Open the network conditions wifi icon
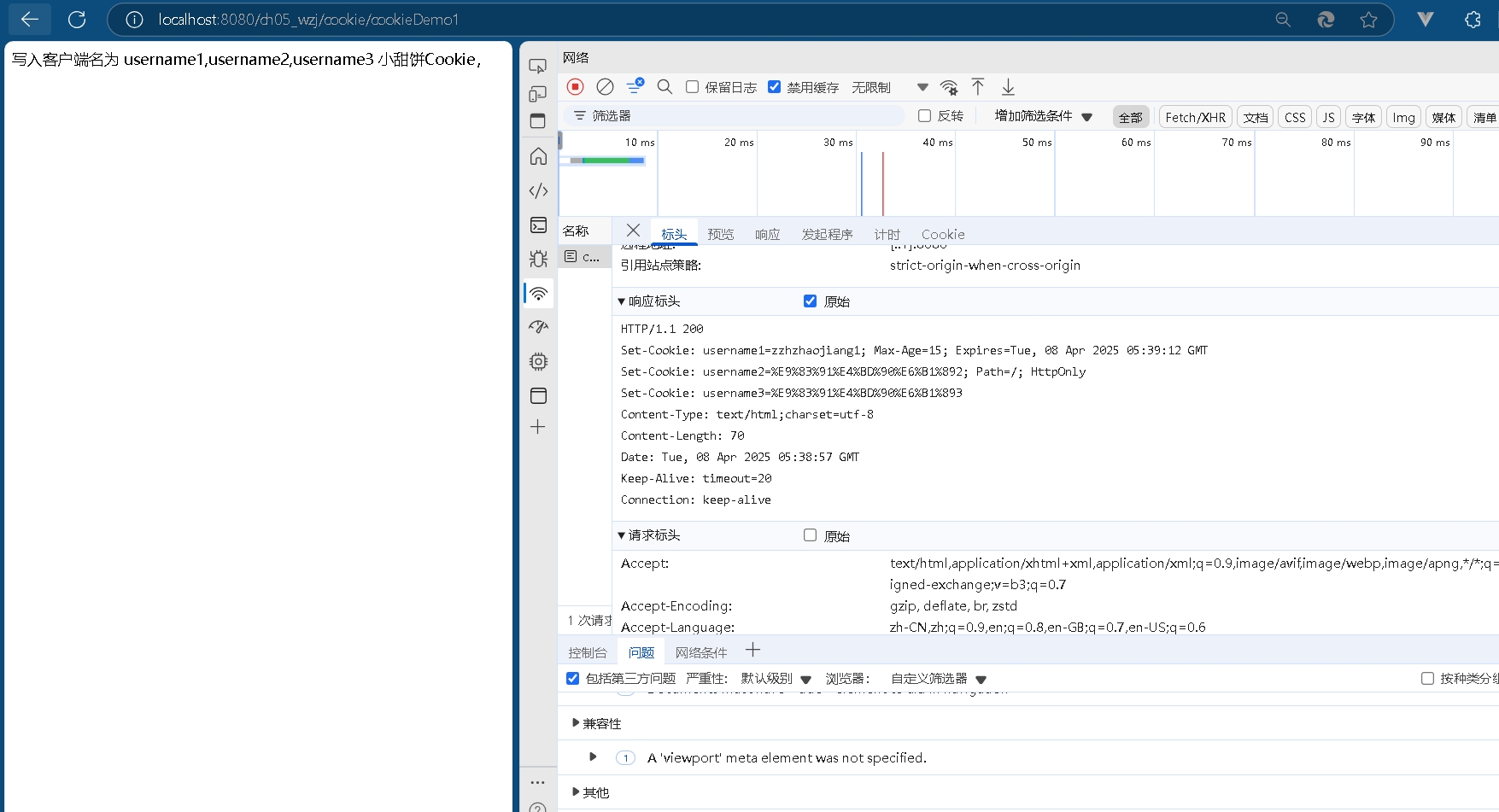The width and height of the screenshot is (1499, 812). [x=949, y=87]
